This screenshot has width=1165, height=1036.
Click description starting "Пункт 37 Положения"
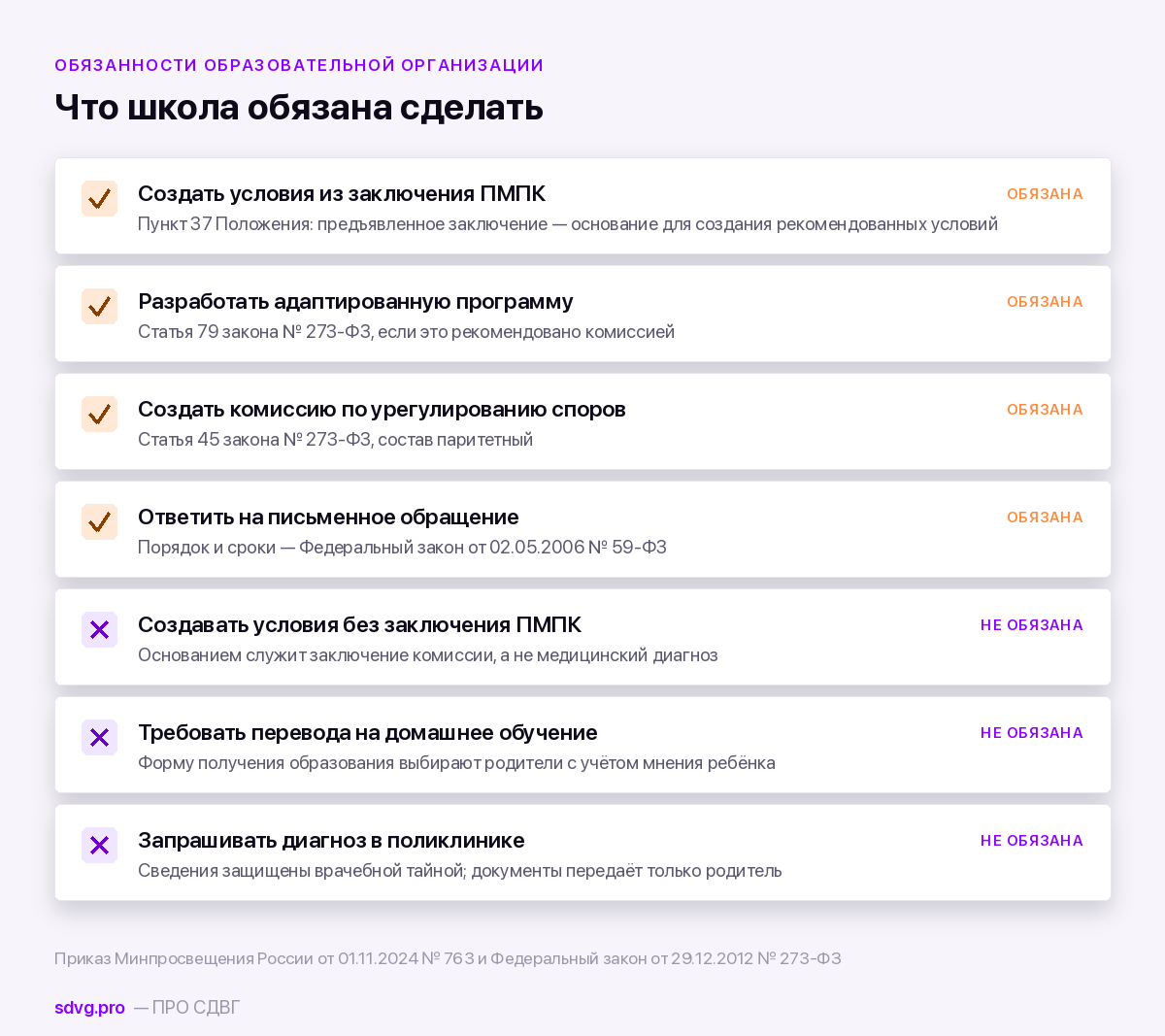click(x=568, y=224)
